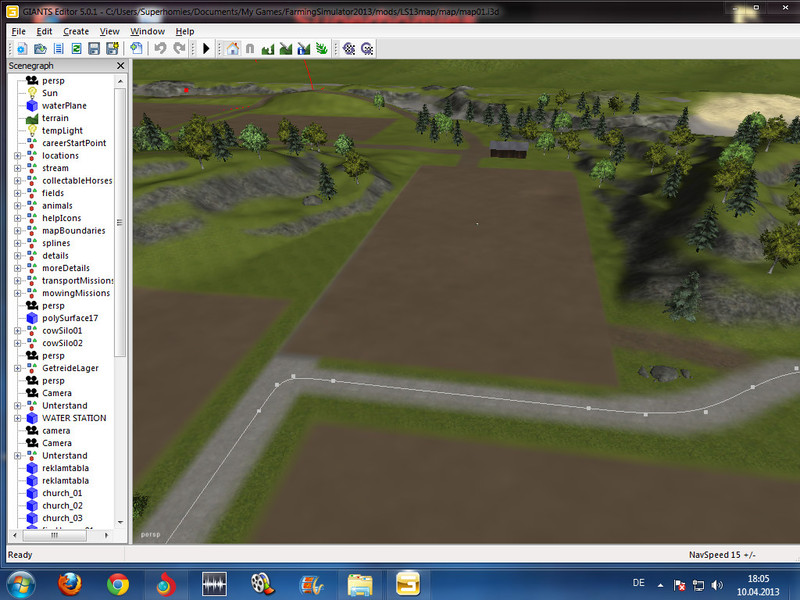Click the scenegraph vertical scrollbar thumb
800x600 pixels.
click(120, 222)
